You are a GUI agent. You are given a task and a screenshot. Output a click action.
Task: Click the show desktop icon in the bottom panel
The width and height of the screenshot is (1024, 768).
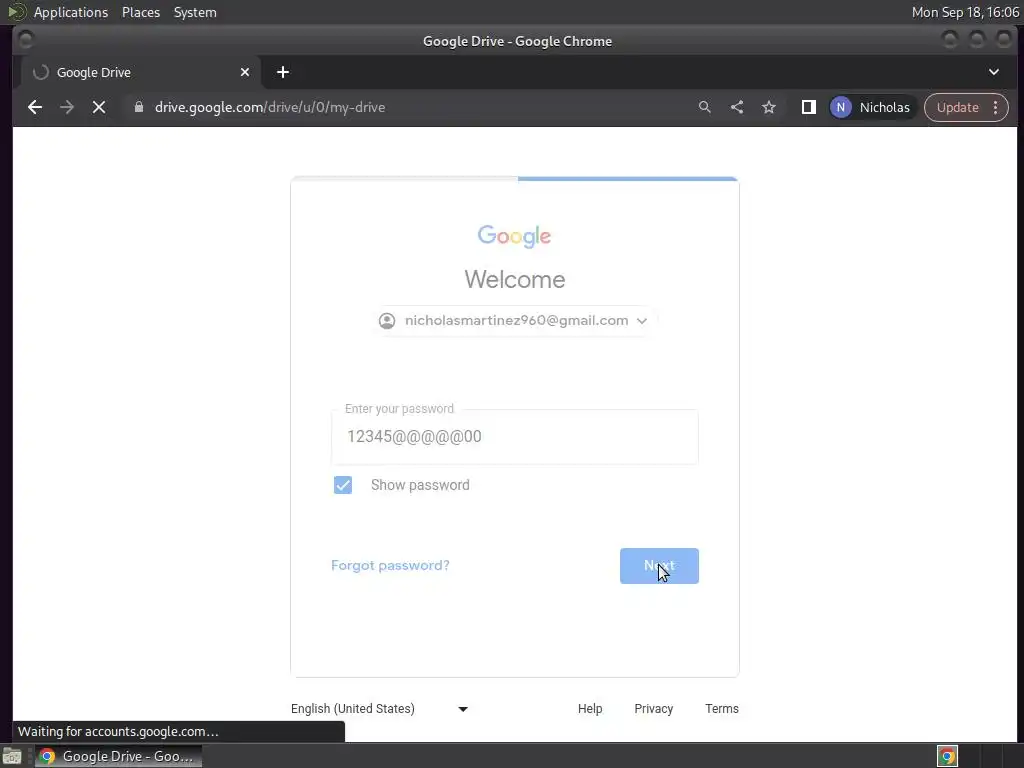coord(12,756)
